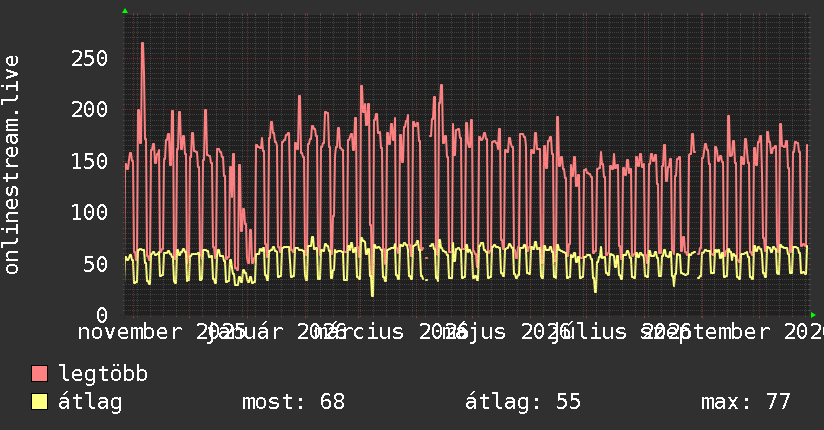This screenshot has width=824, height=430.
Task: Click the green arrow atop the y-axis
Action: [125, 11]
